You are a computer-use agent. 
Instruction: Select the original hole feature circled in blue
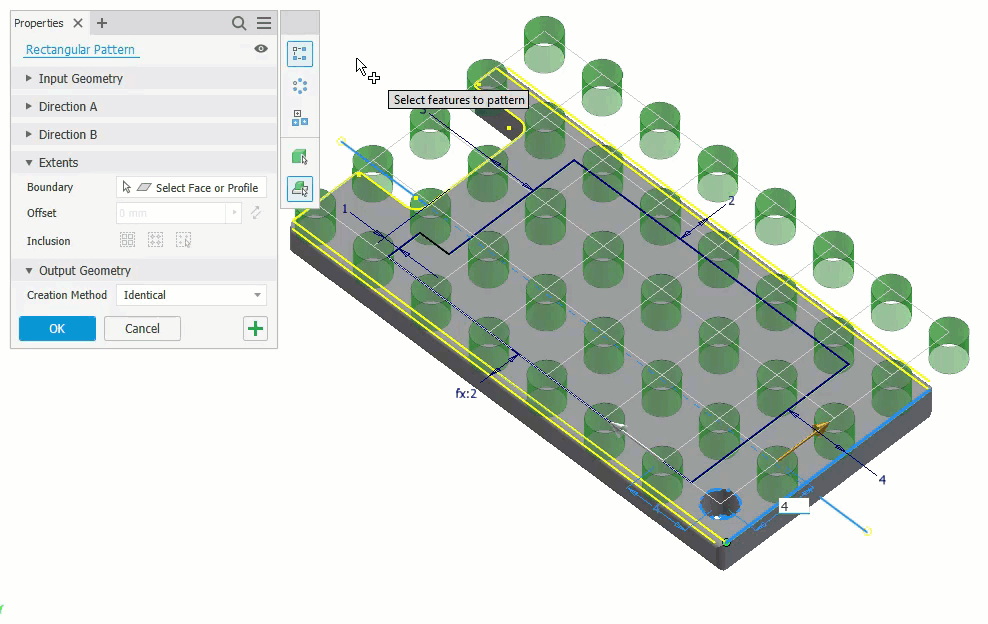[x=720, y=504]
